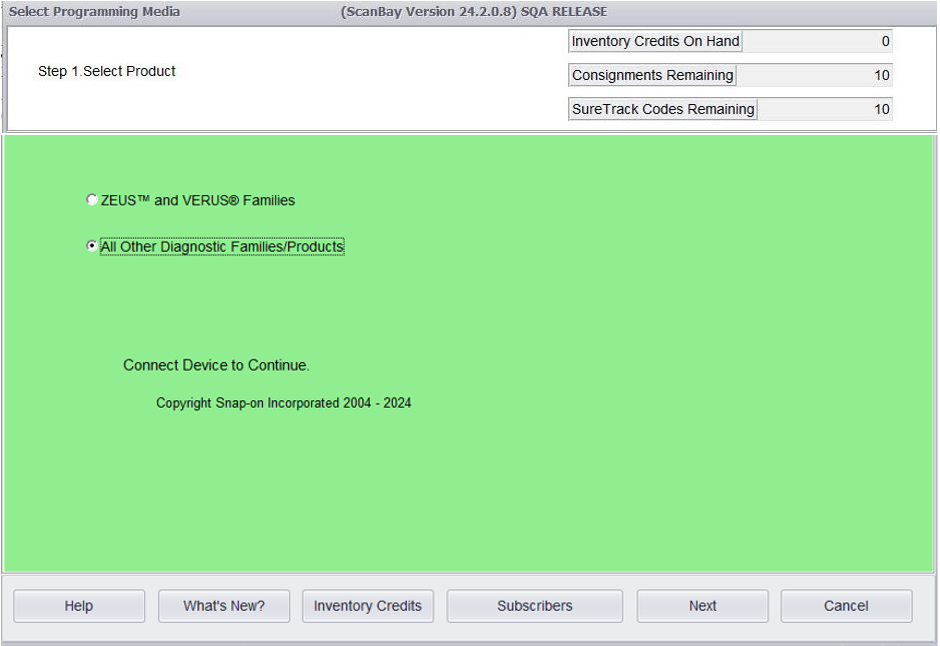Click the SureTrack Codes Remaining label
Viewport: 940px width, 646px height.
click(663, 109)
